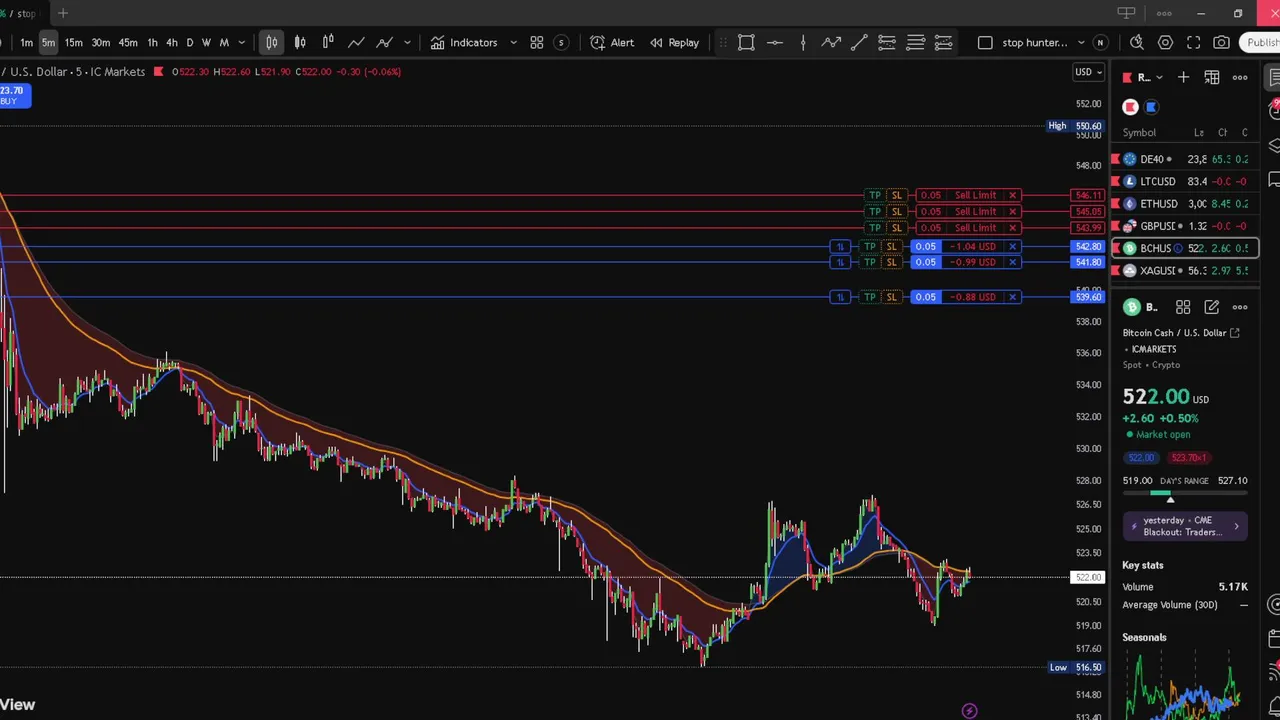
Task: Select the Line chart style icon
Action: (356, 42)
